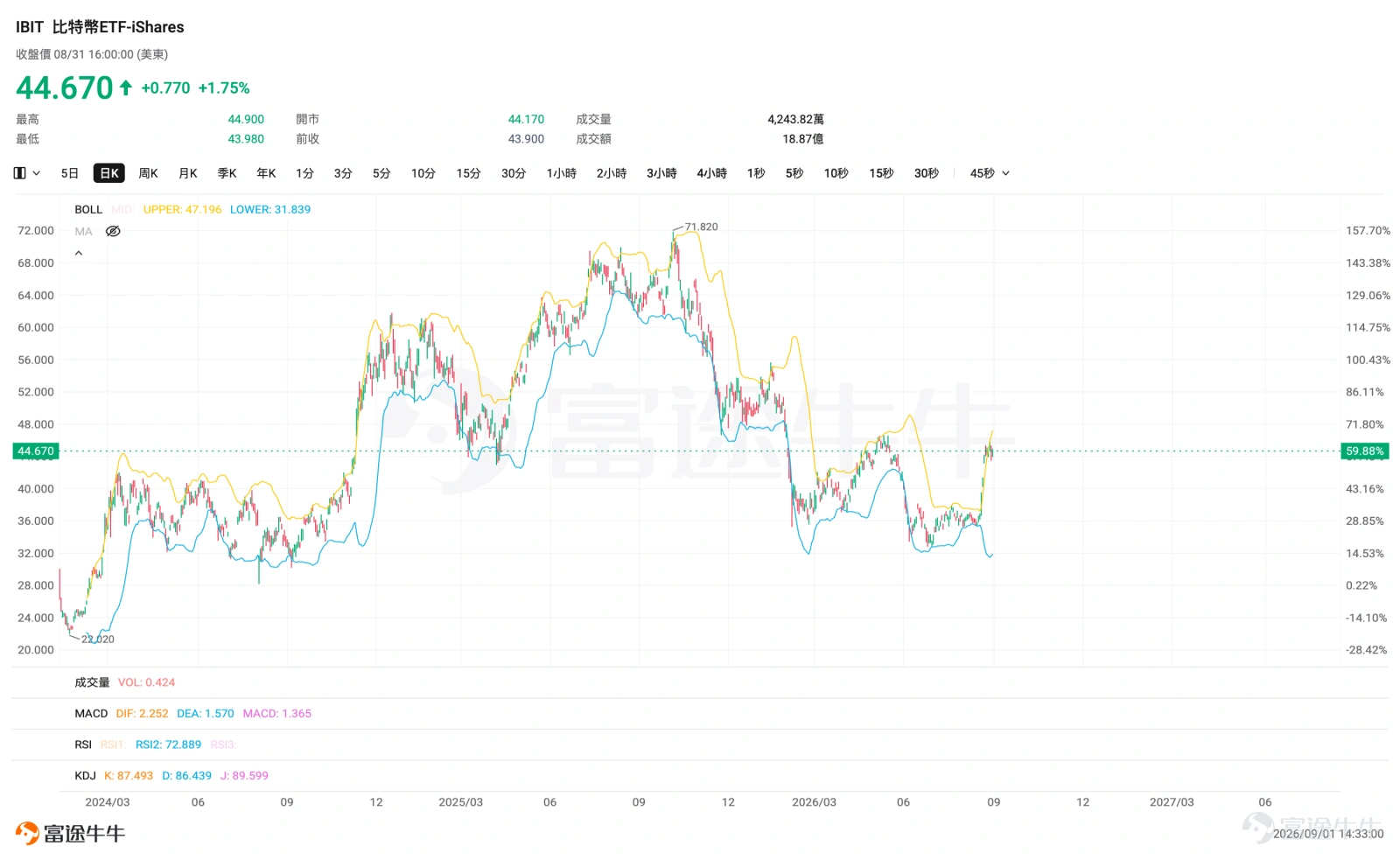This screenshot has height=860, width=1400.
Task: Switch to the 季K timeframe
Action: click(227, 173)
